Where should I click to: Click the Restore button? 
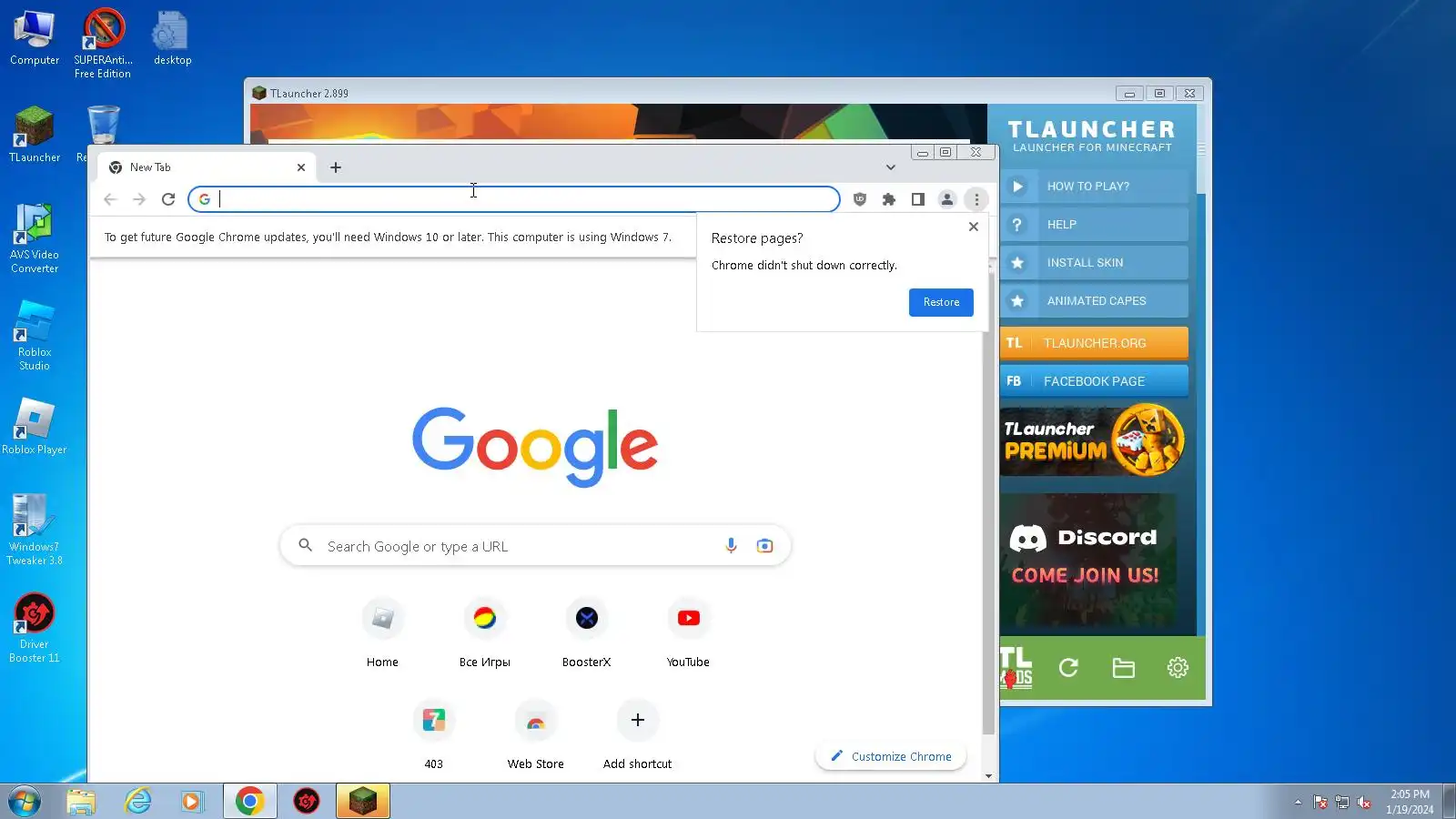941,302
